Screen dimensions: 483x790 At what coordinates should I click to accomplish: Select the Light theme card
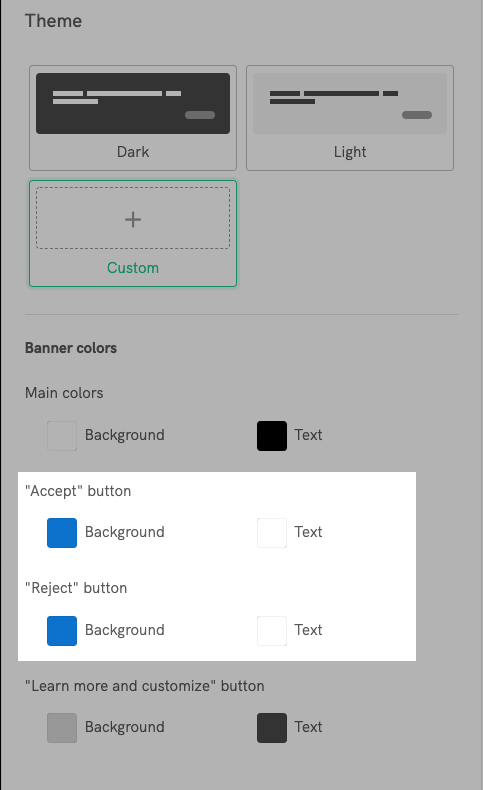tap(350, 118)
